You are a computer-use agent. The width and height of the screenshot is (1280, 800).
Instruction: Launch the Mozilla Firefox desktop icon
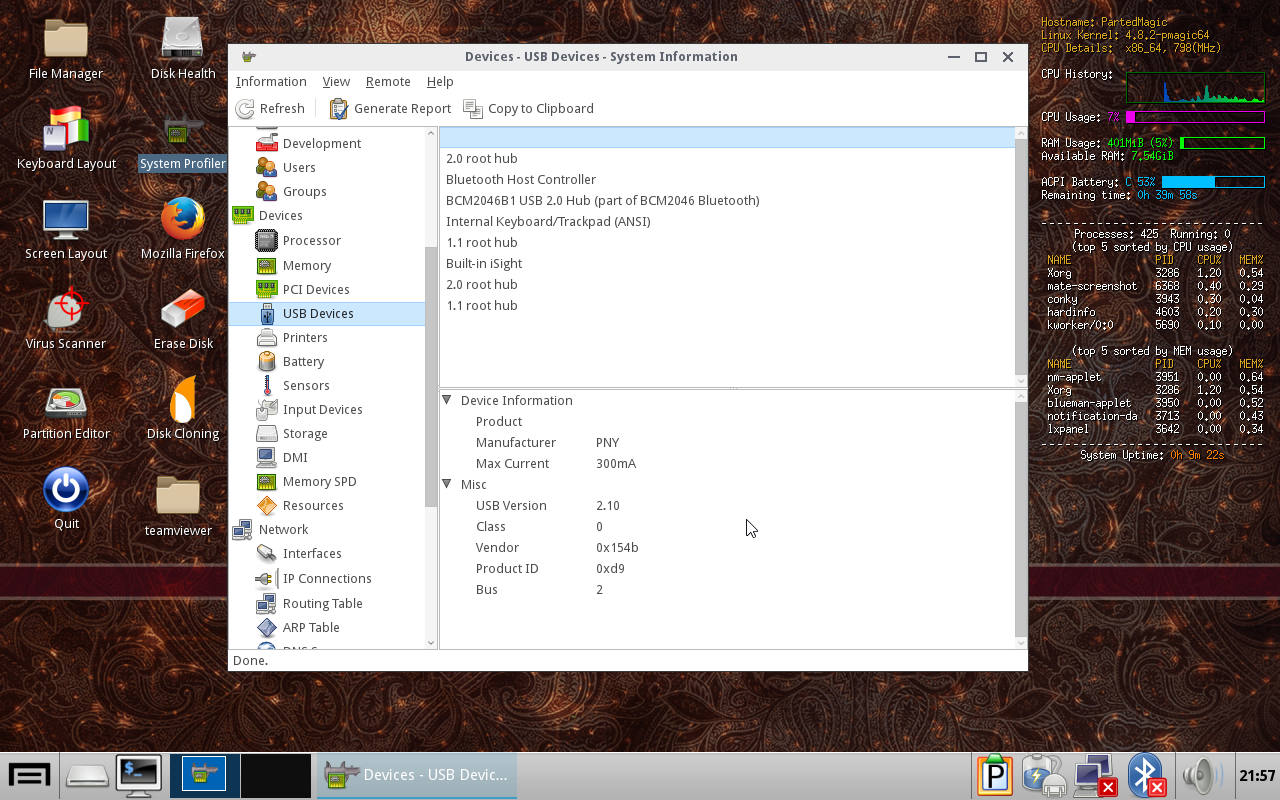click(183, 228)
